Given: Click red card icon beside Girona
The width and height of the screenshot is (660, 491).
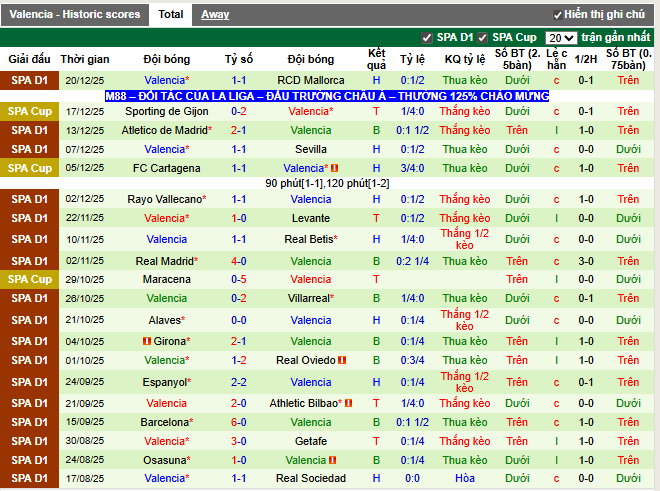Looking at the screenshot, I should pos(146,341).
